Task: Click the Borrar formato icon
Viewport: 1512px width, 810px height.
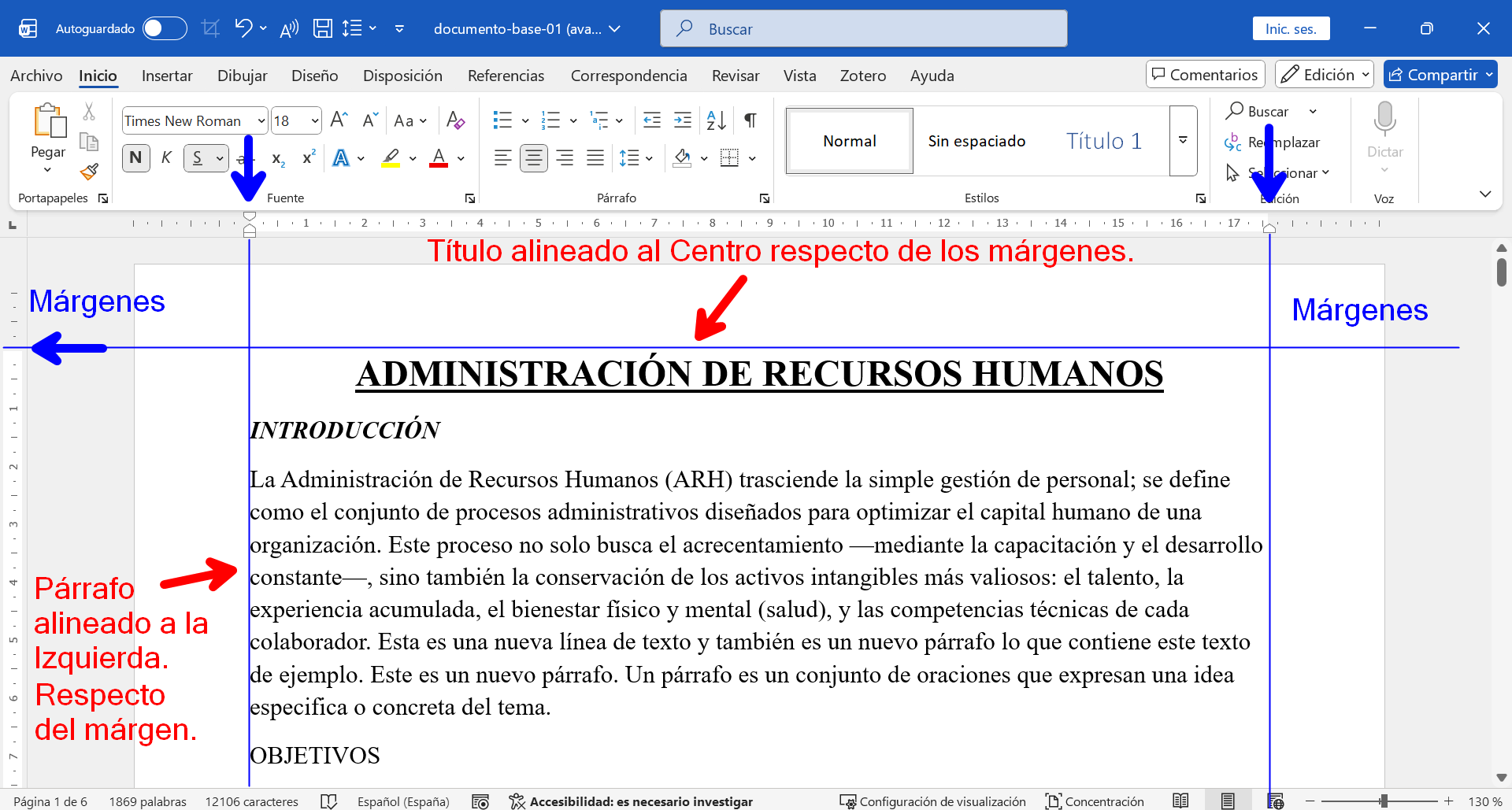Action: (x=455, y=120)
